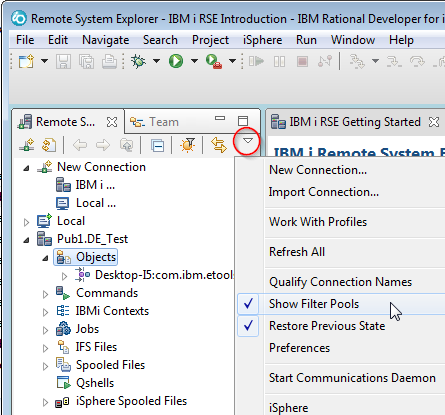This screenshot has height=415, width=445.
Task: Click the green Run button icon
Action: point(176,61)
